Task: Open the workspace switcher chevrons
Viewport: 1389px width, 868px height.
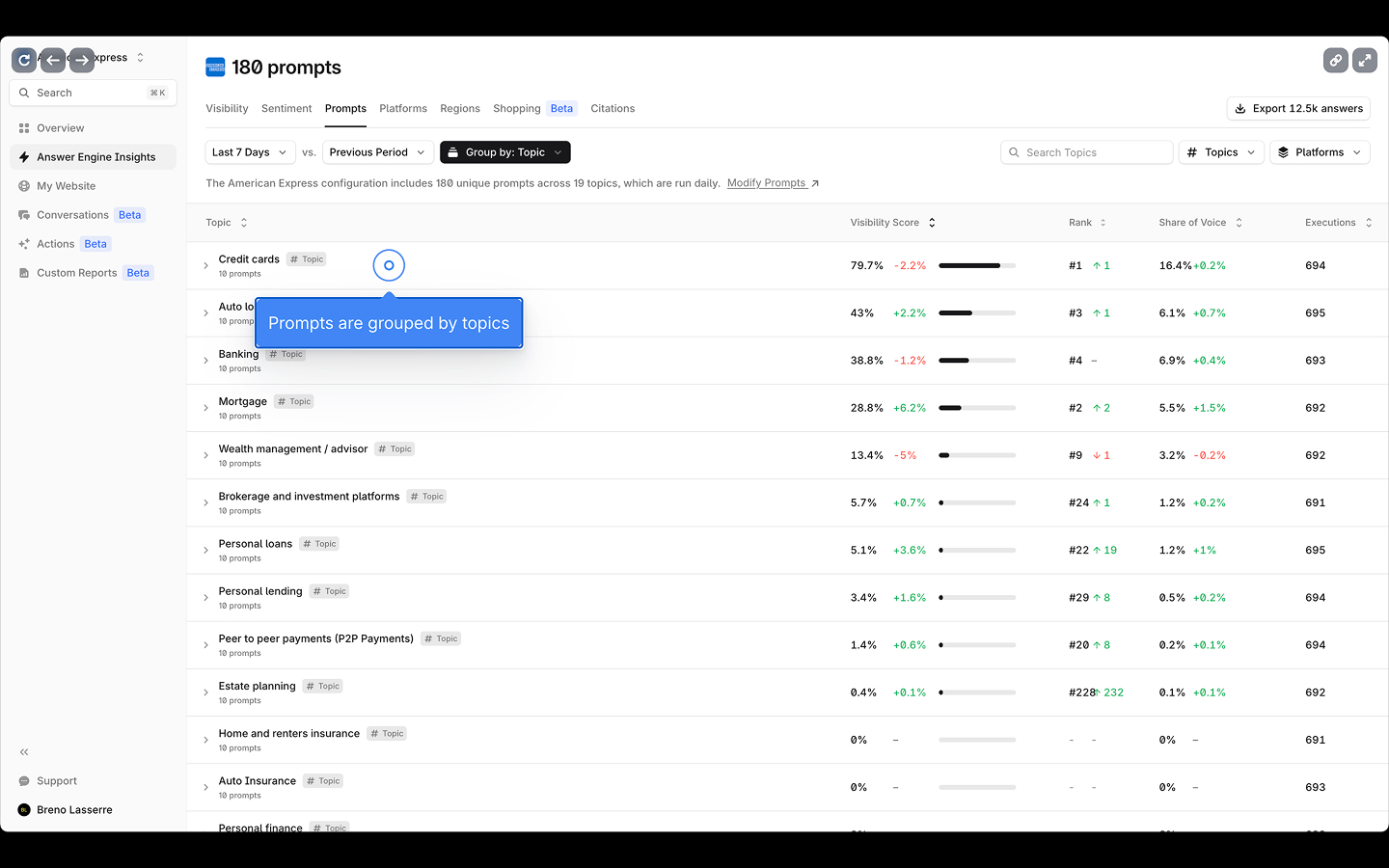Action: 140,58
